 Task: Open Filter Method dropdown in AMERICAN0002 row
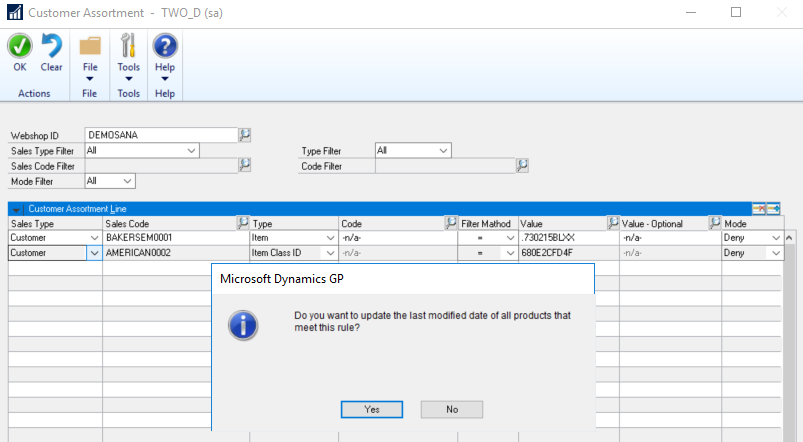pos(510,253)
